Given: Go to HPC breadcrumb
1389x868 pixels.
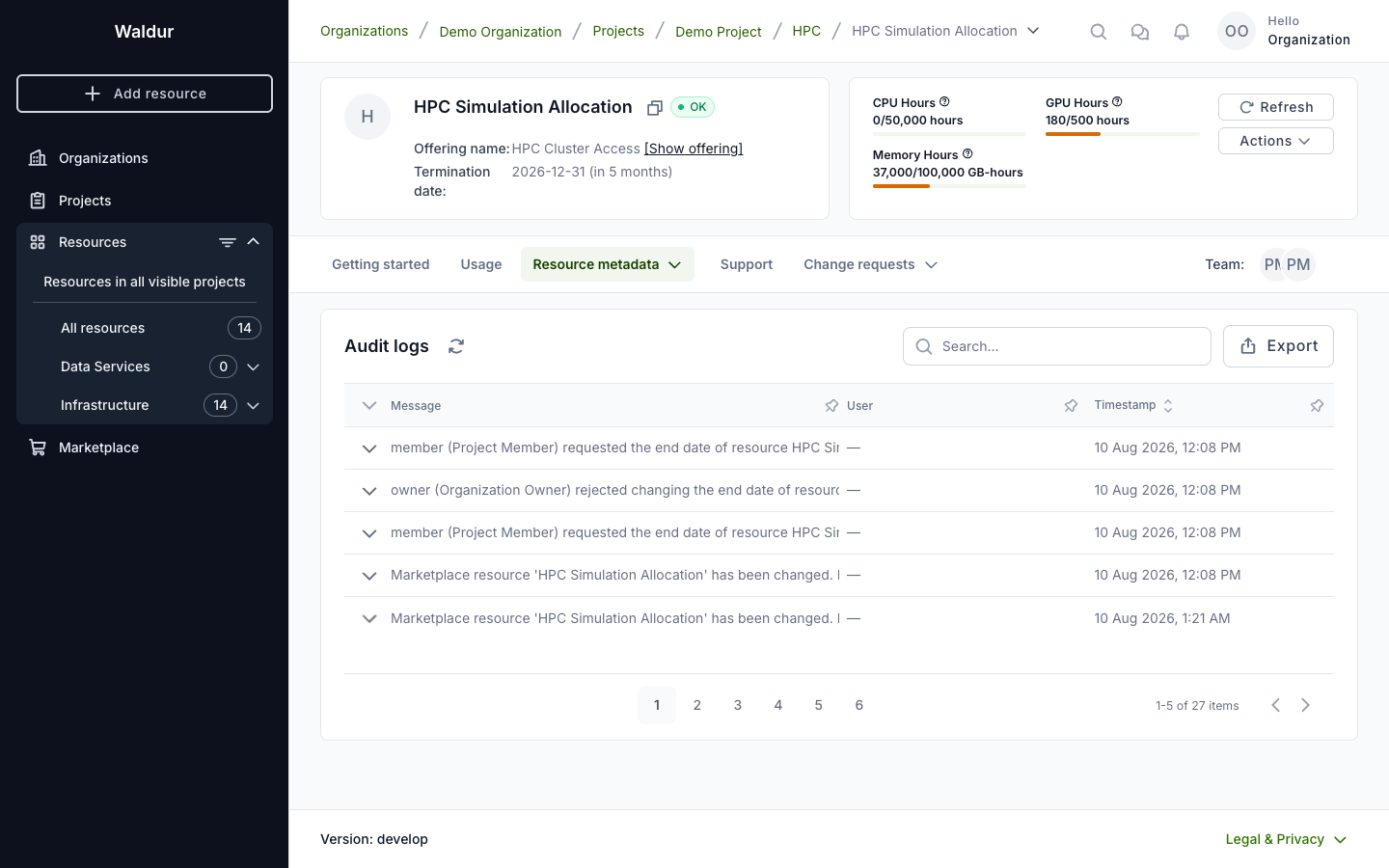Looking at the screenshot, I should coord(806,31).
